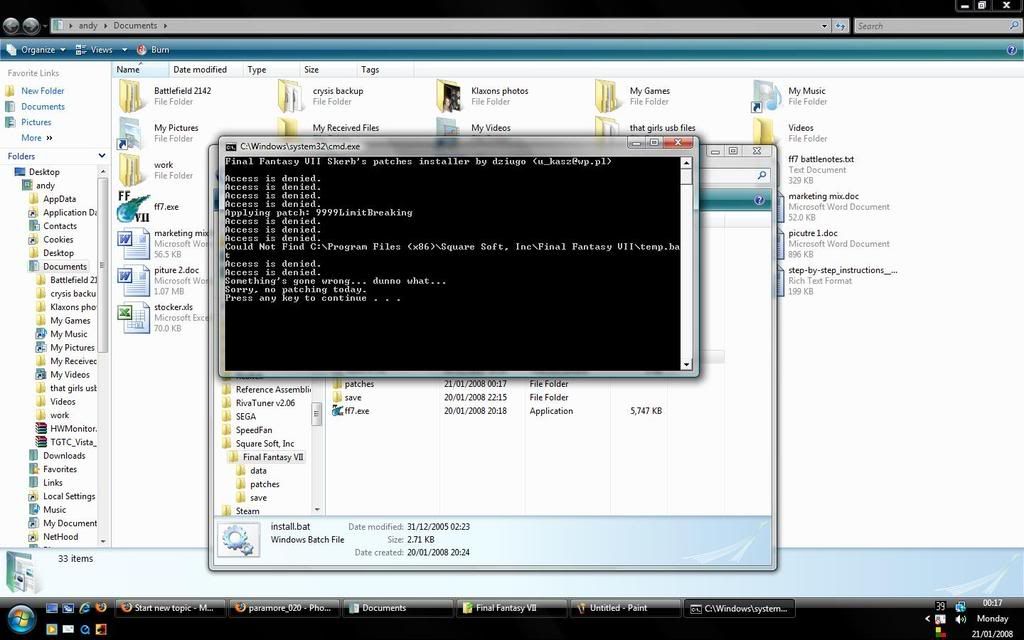
Task: Open the breadcrumb arrow after Documents in address bar
Action: [x=165, y=26]
